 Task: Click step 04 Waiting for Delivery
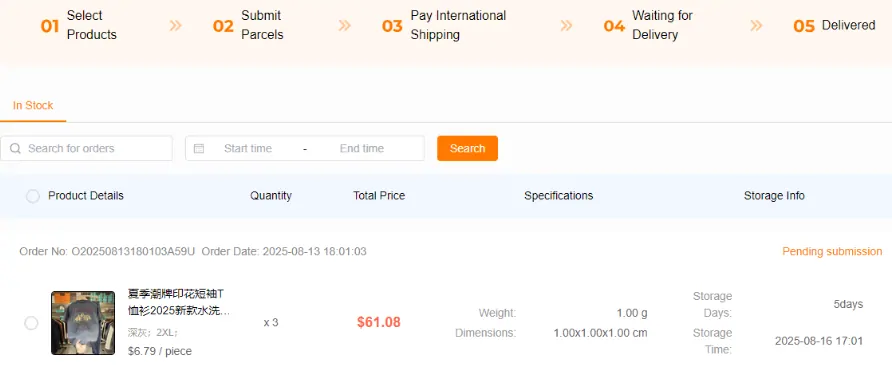click(648, 25)
